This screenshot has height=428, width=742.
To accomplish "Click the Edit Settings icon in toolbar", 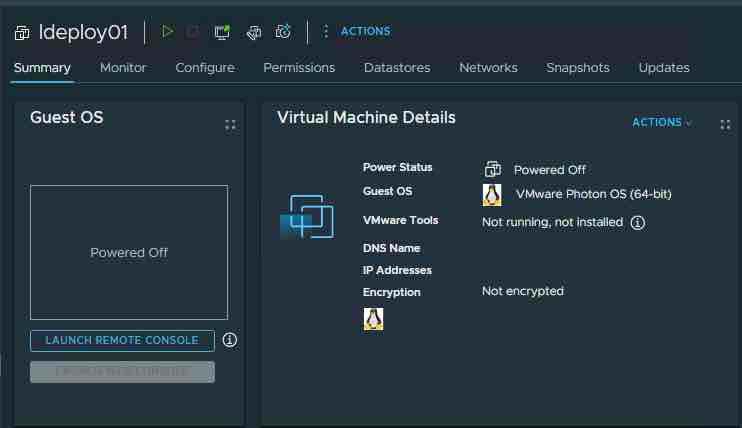I will 254,32.
